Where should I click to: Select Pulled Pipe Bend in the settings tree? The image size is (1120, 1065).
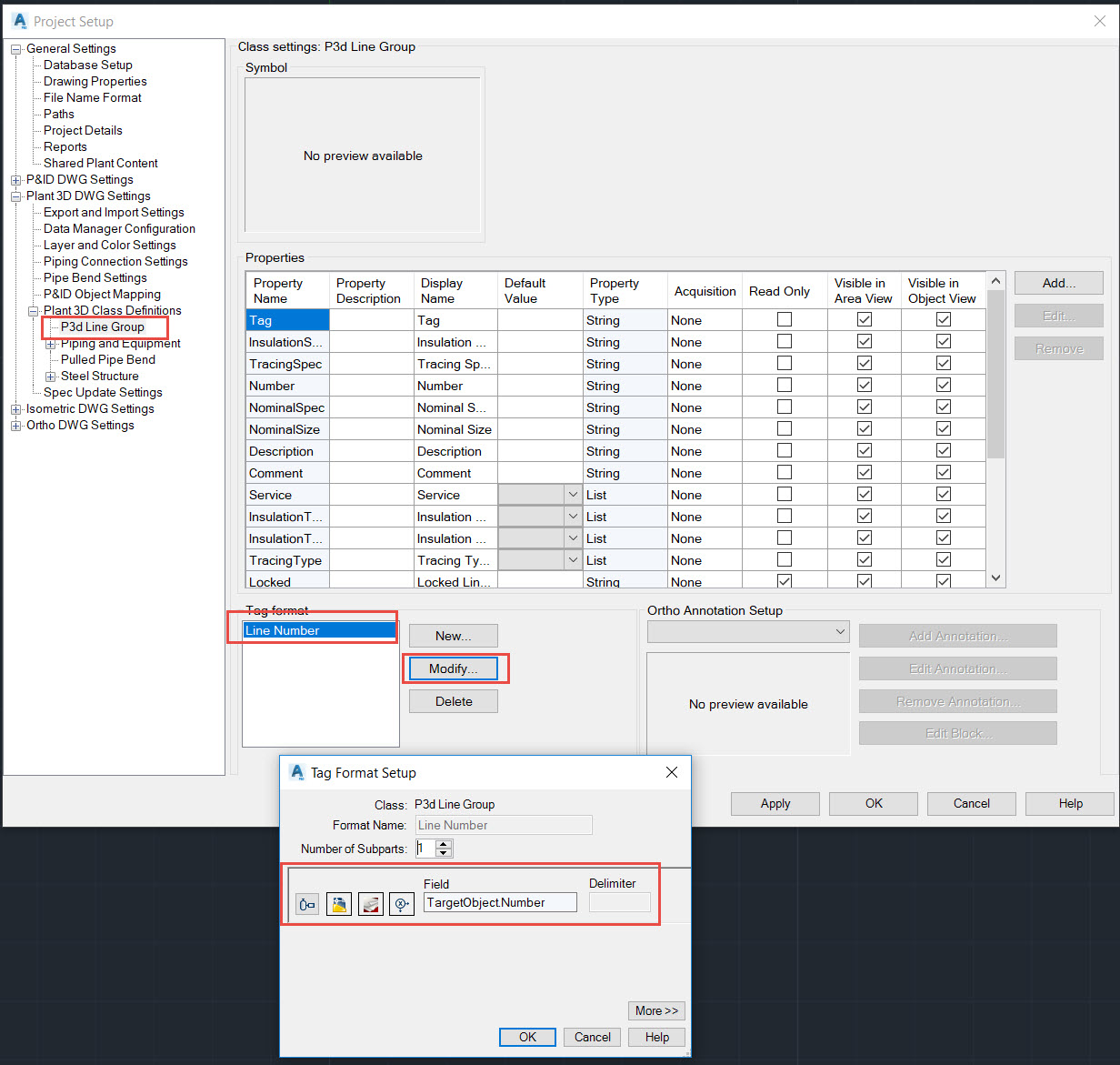(109, 359)
